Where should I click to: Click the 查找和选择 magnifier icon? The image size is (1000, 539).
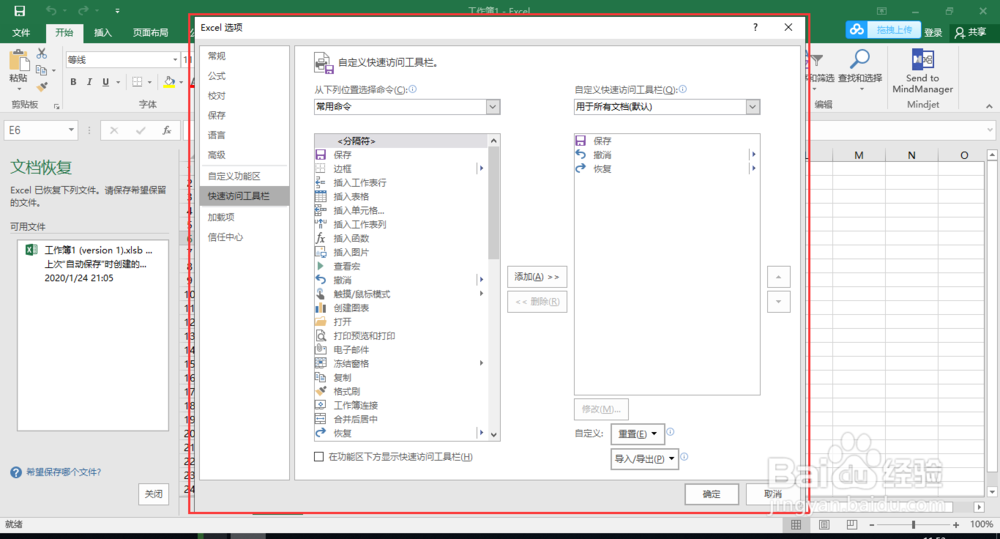(860, 59)
